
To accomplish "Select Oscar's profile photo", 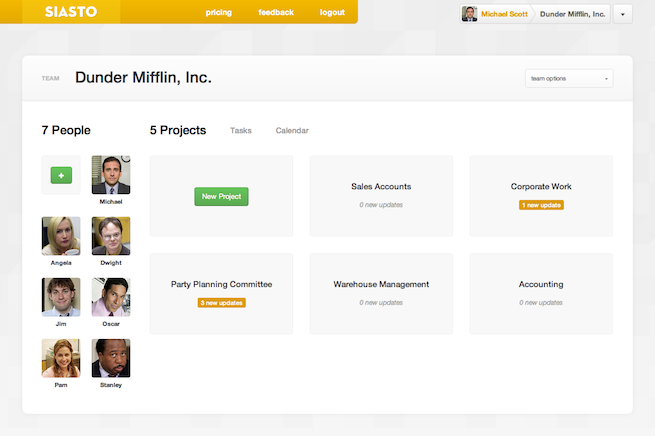I will pos(111,297).
